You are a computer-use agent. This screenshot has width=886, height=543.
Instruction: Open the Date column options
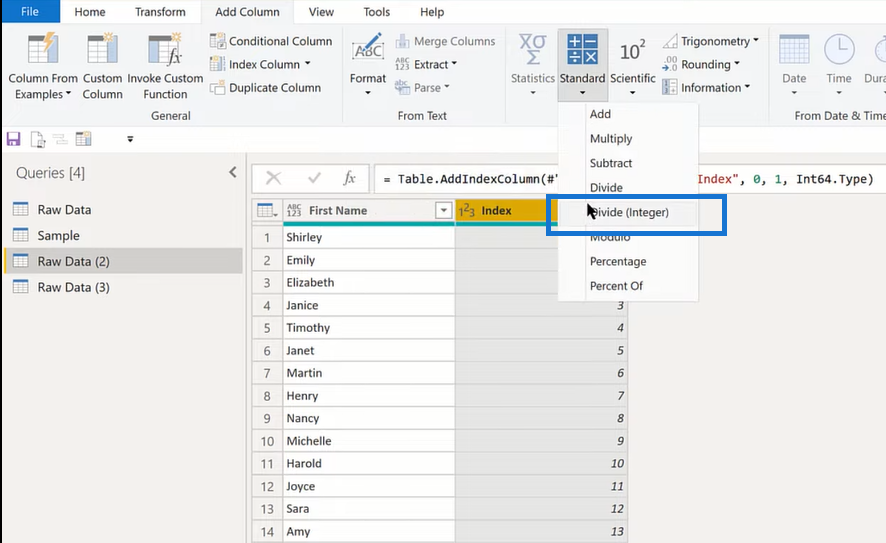click(x=794, y=64)
